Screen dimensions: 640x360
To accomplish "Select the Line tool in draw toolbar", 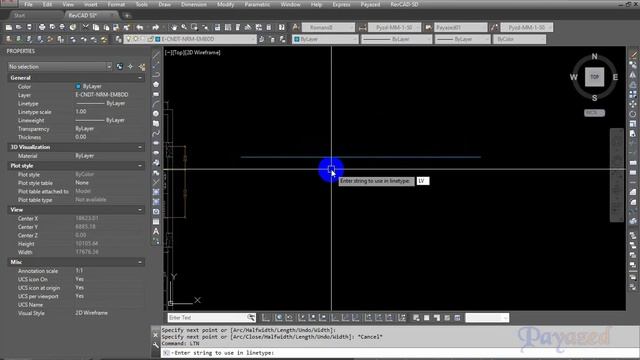I will (x=156, y=55).
